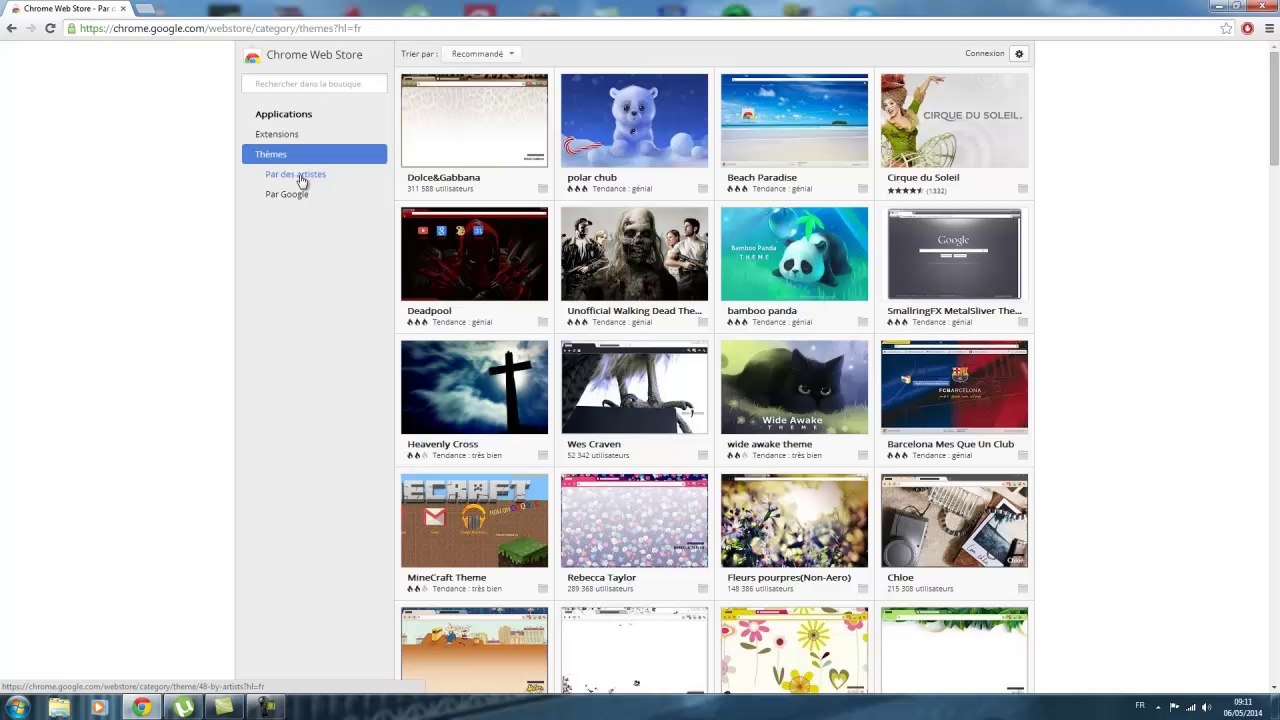1280x720 pixels.
Task: Open the Cirque du Soleil theme thumbnail
Action: (x=954, y=120)
